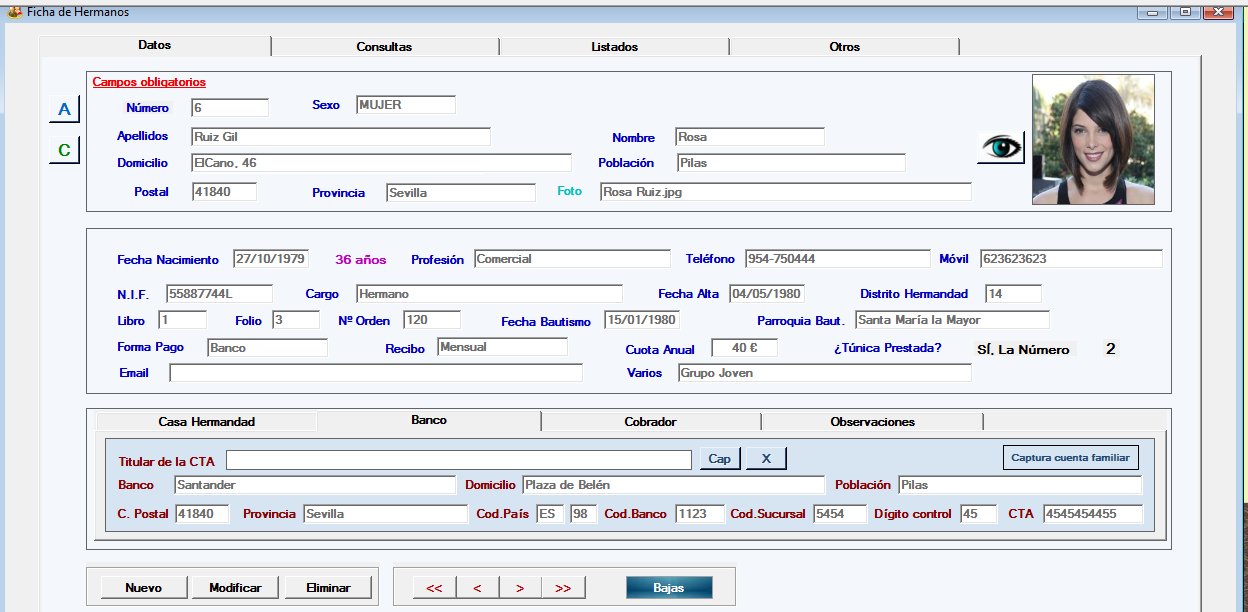Viewport: 1248px width, 612px height.
Task: Go to the first record (<<)
Action: [x=434, y=588]
